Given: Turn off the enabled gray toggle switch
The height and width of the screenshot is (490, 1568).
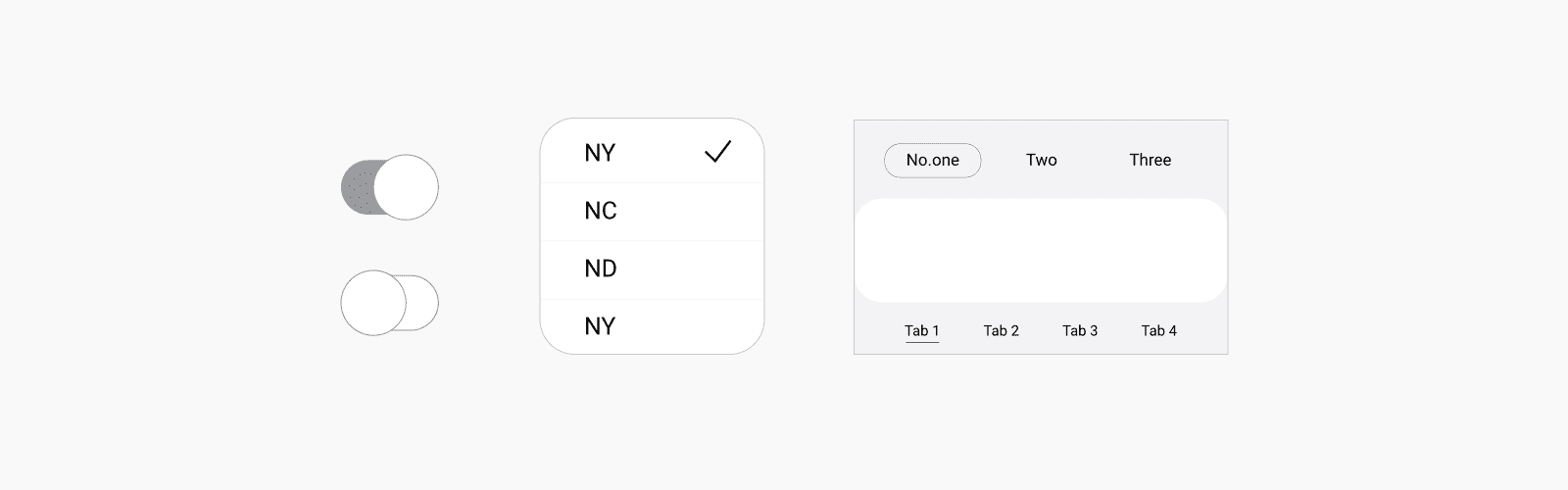Looking at the screenshot, I should [x=389, y=187].
